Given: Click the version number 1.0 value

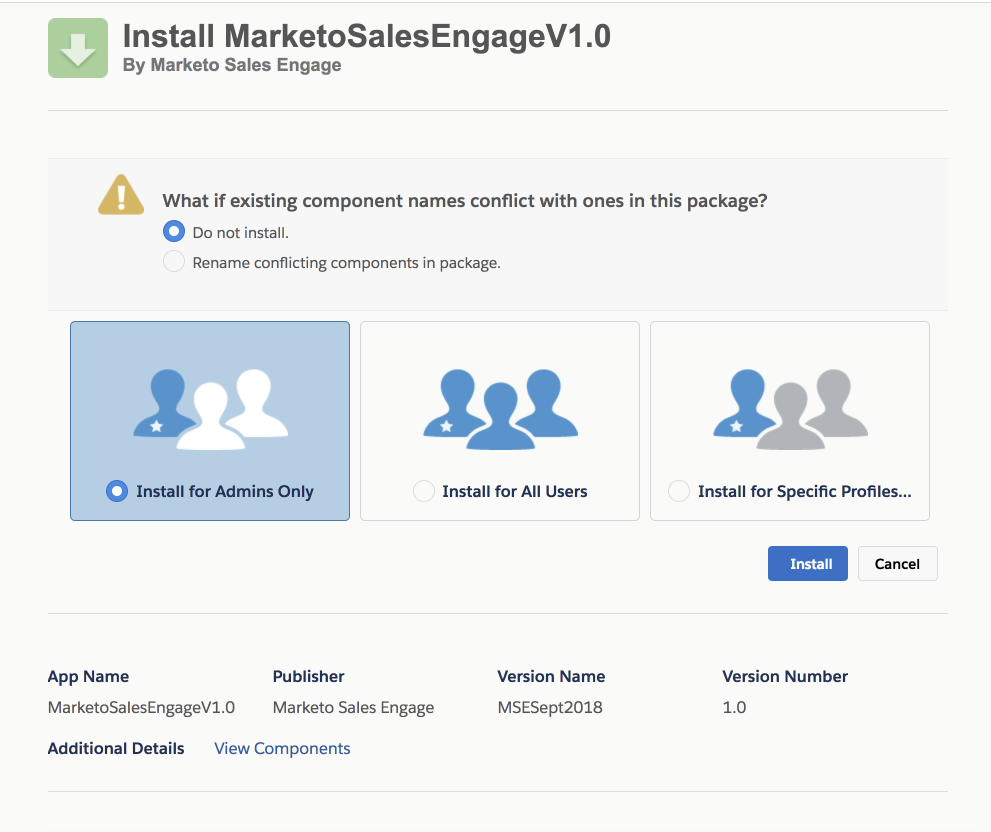Looking at the screenshot, I should tap(734, 707).
